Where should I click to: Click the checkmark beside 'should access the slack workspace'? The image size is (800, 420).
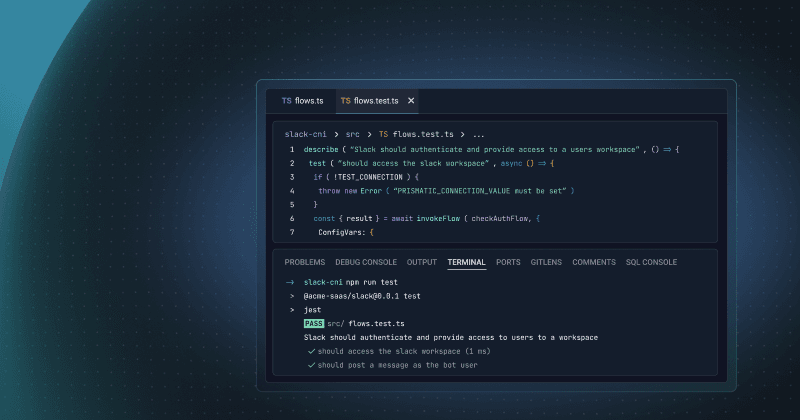(x=311, y=351)
